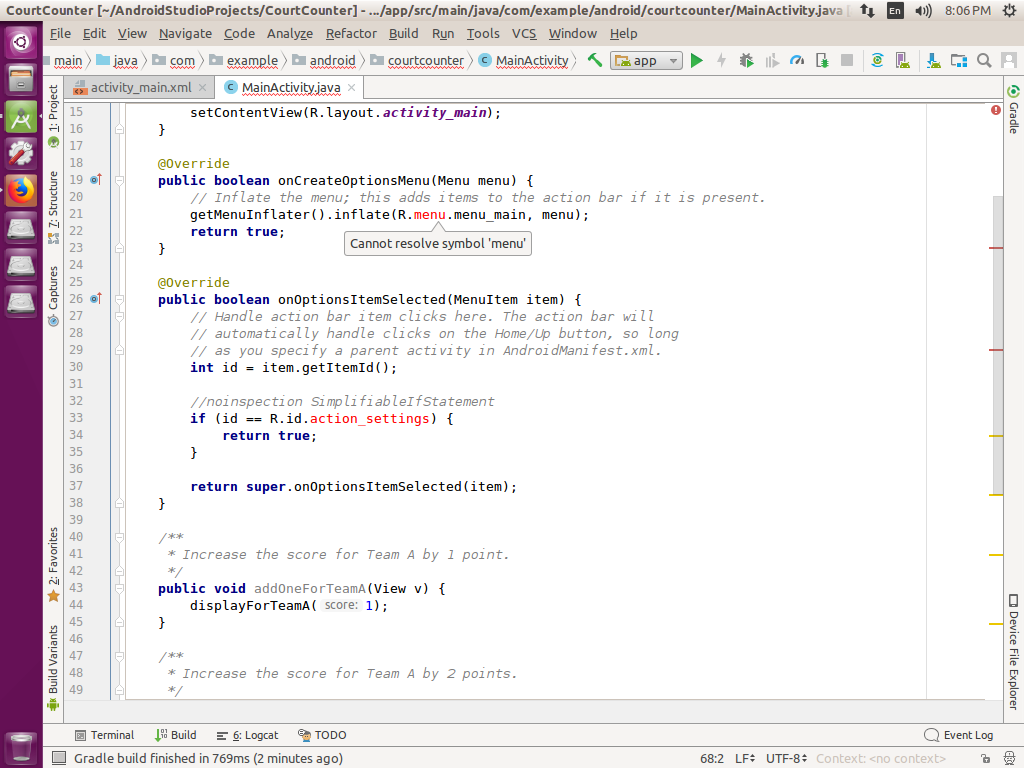
Task: Launch Search Everywhere with the magnifier icon
Action: pyautogui.click(x=985, y=60)
